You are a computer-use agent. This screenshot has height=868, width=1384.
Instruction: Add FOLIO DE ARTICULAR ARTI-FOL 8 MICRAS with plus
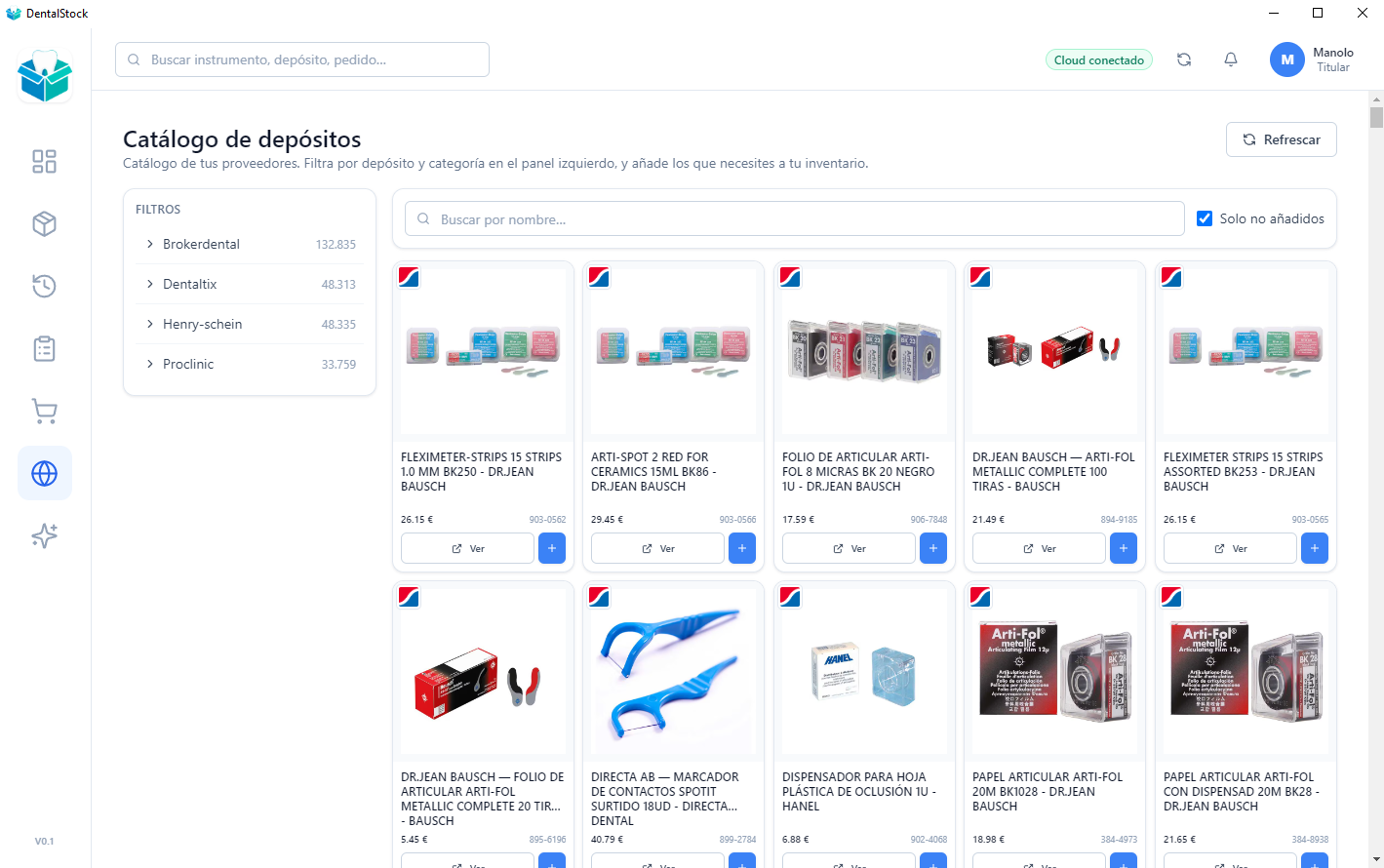coord(933,548)
